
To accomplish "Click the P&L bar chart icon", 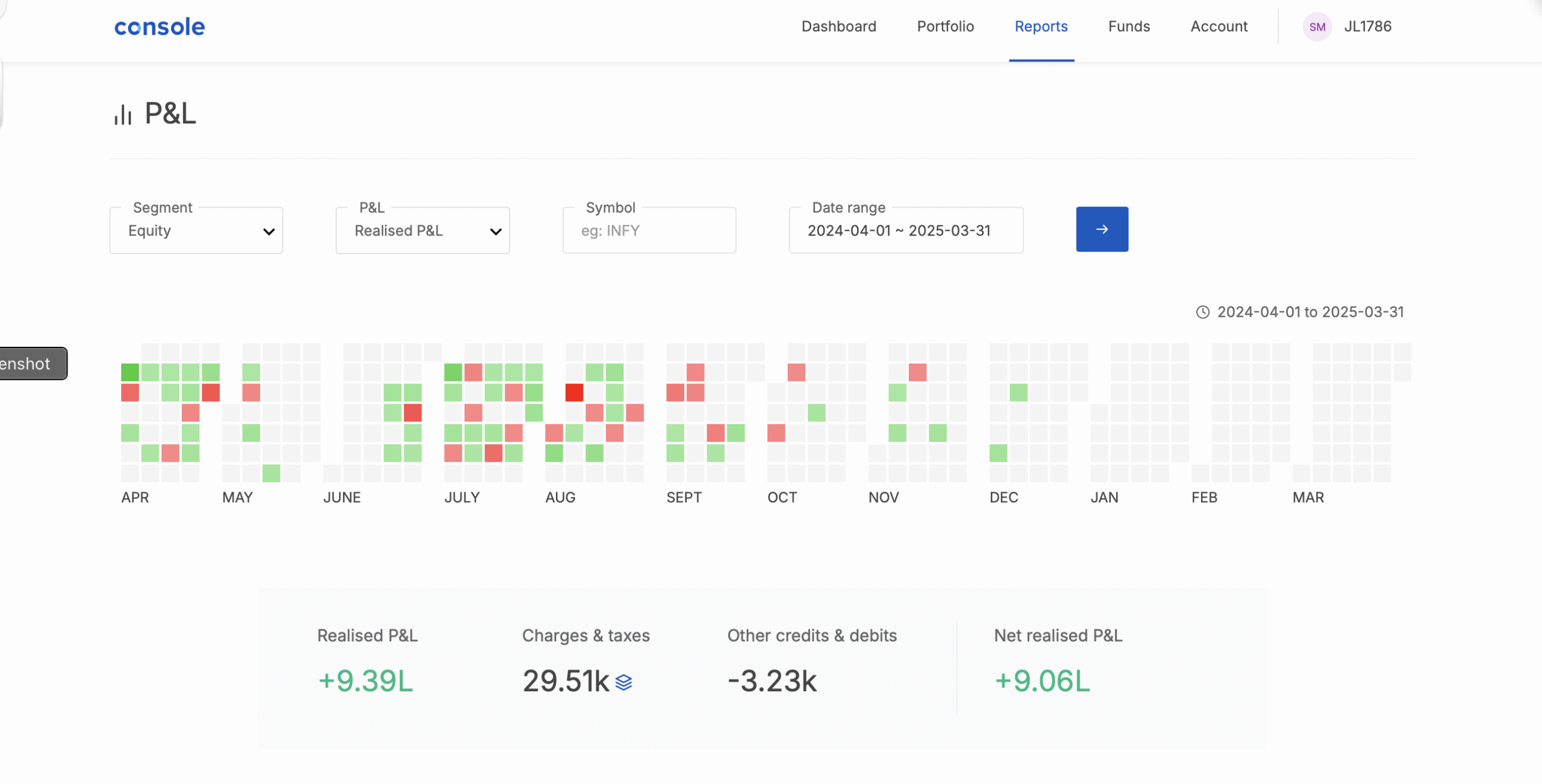I will point(123,114).
